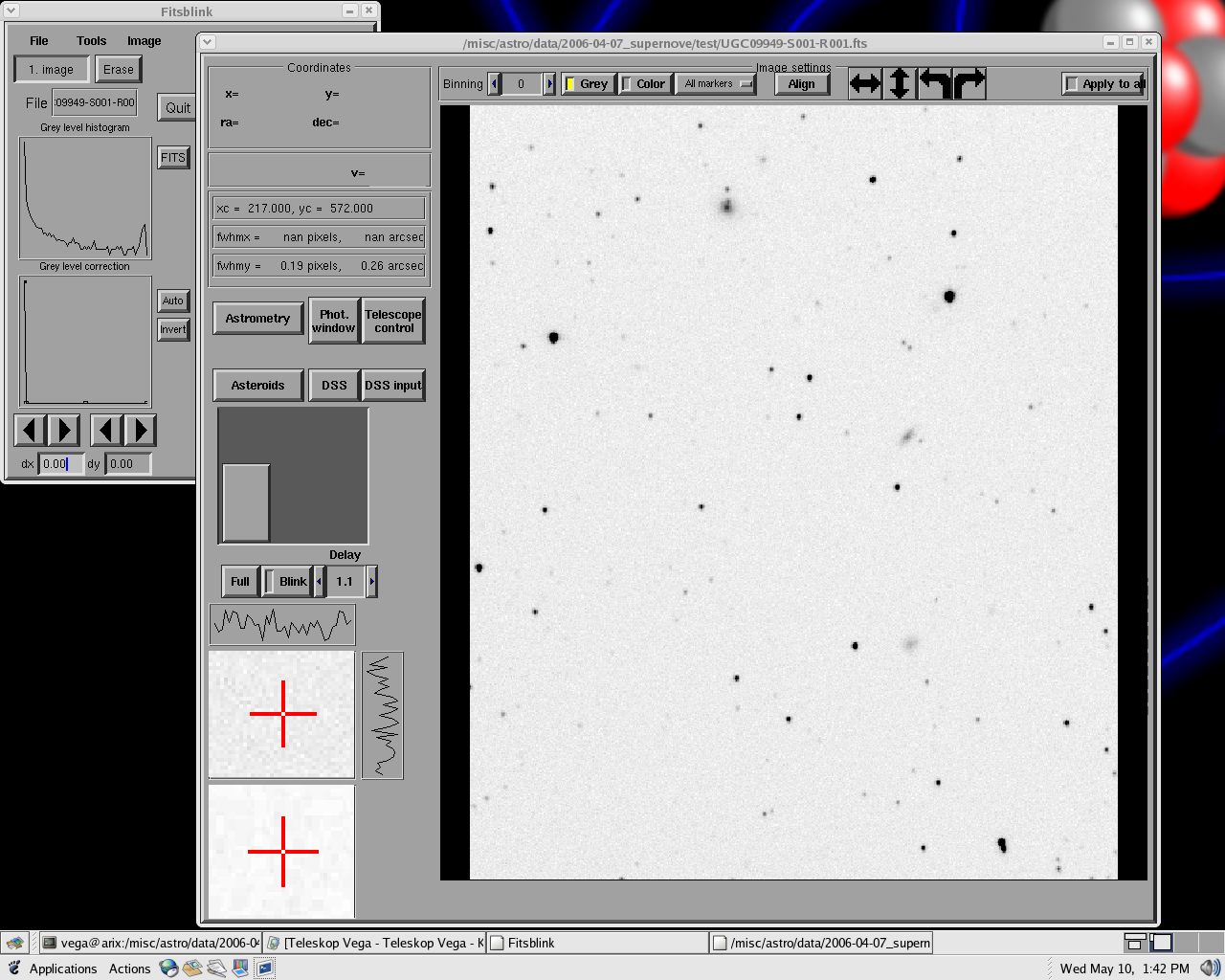Screen dimensions: 1225x980
Task: Flip image horizontally with double-arrow icon
Action: pyautogui.click(x=865, y=83)
